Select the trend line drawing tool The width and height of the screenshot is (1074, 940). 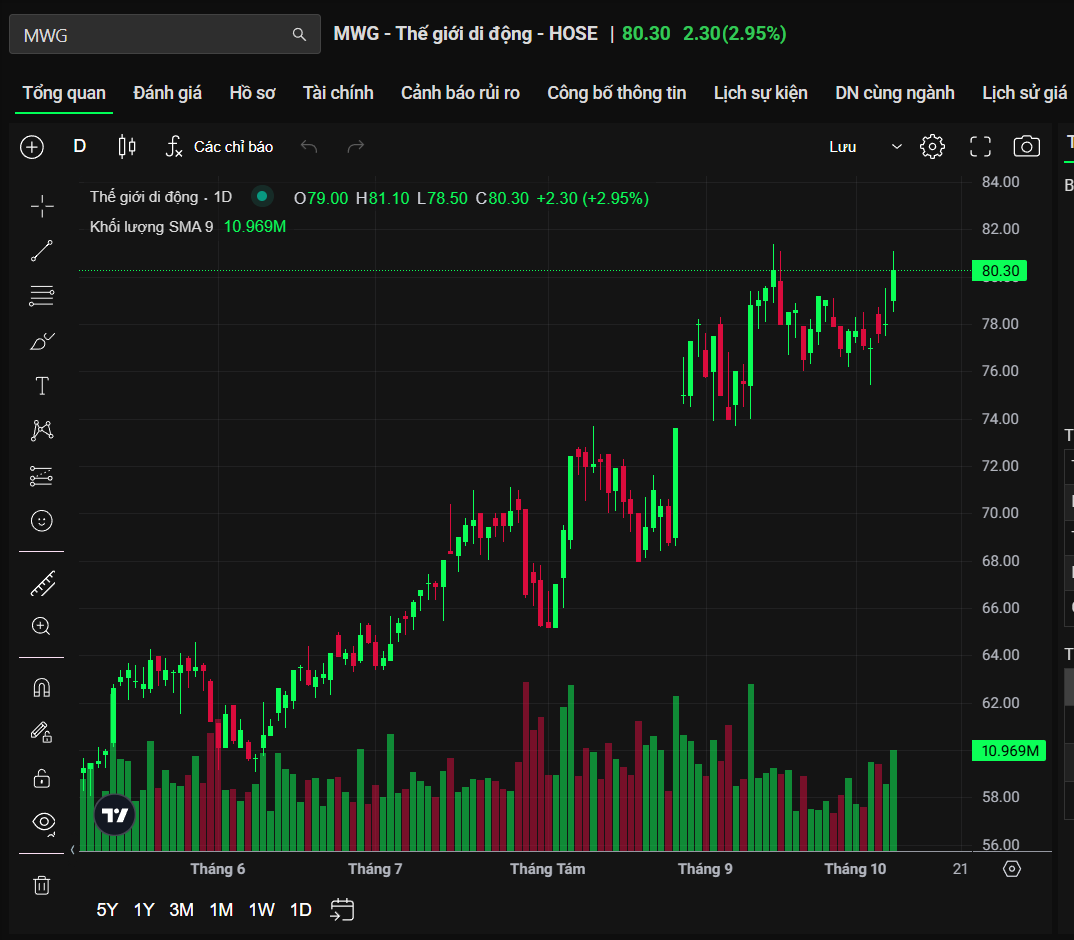[x=42, y=251]
